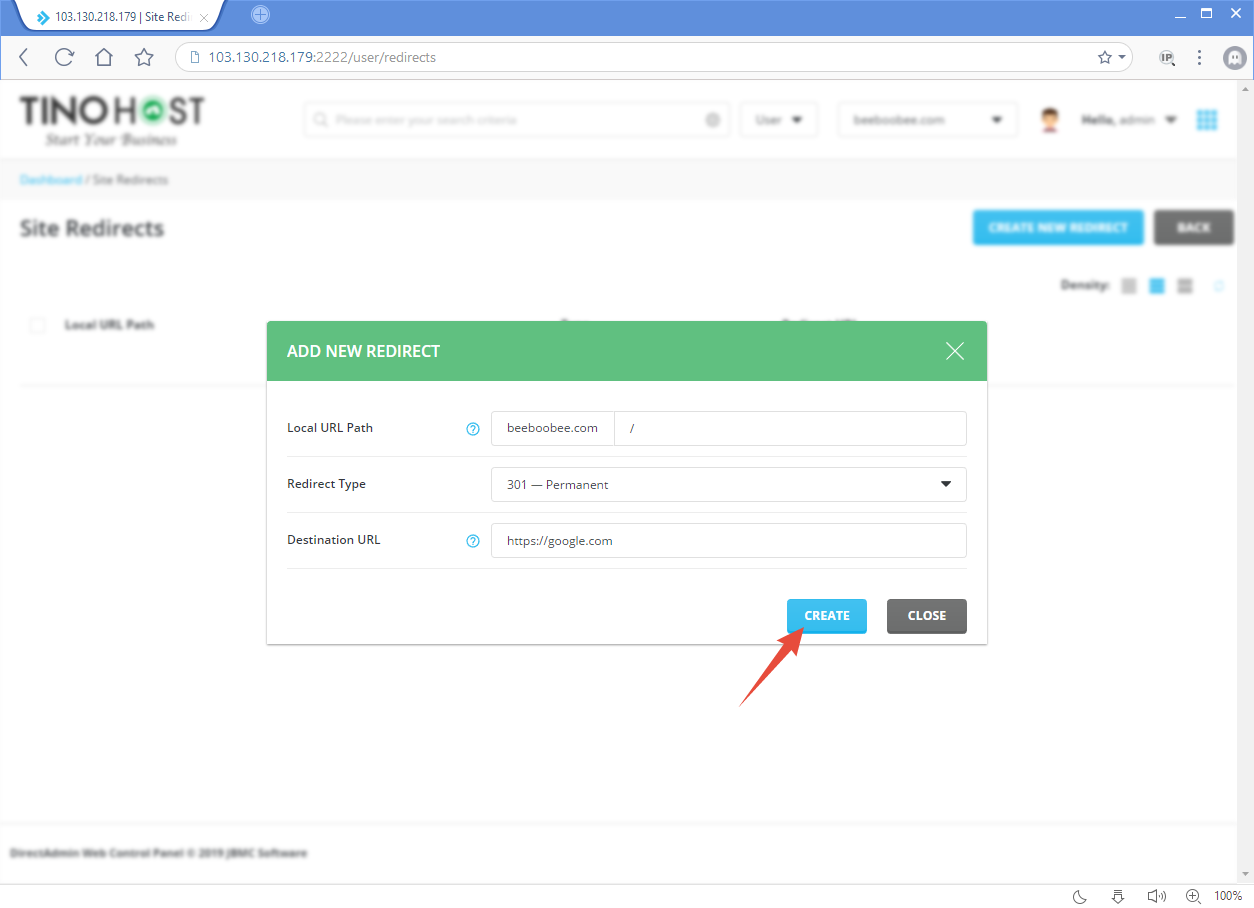Click the CREATE button in the dialog
The height and width of the screenshot is (908, 1254).
coord(826,616)
